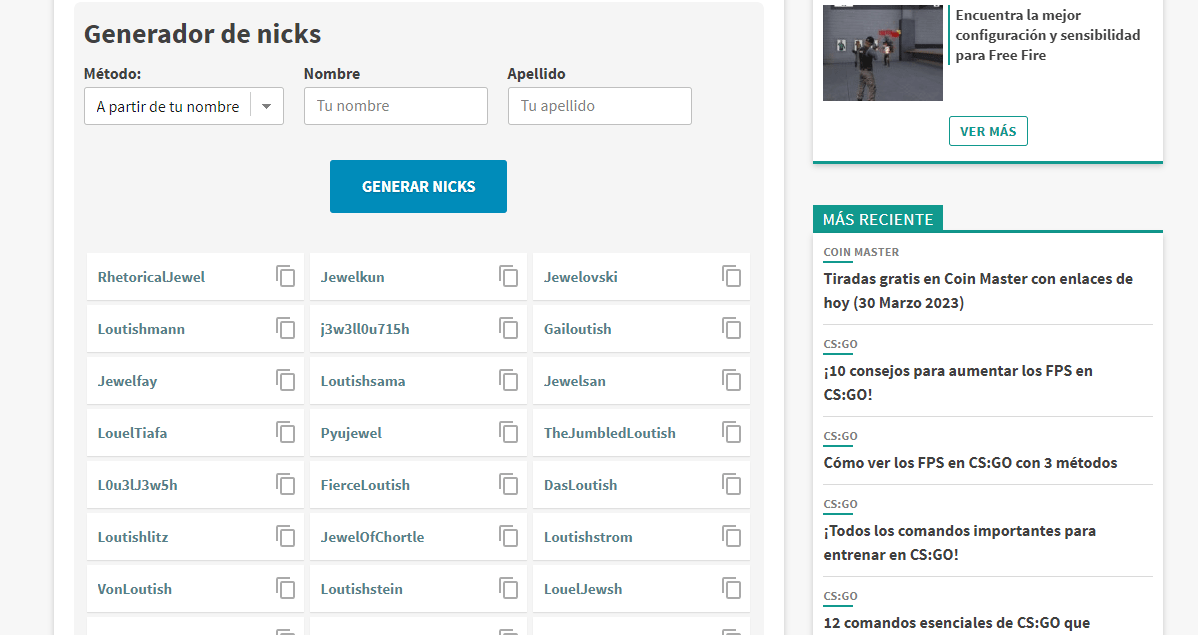Click the Ver Más button
Screen dimensions: 1198x635
click(x=988, y=131)
